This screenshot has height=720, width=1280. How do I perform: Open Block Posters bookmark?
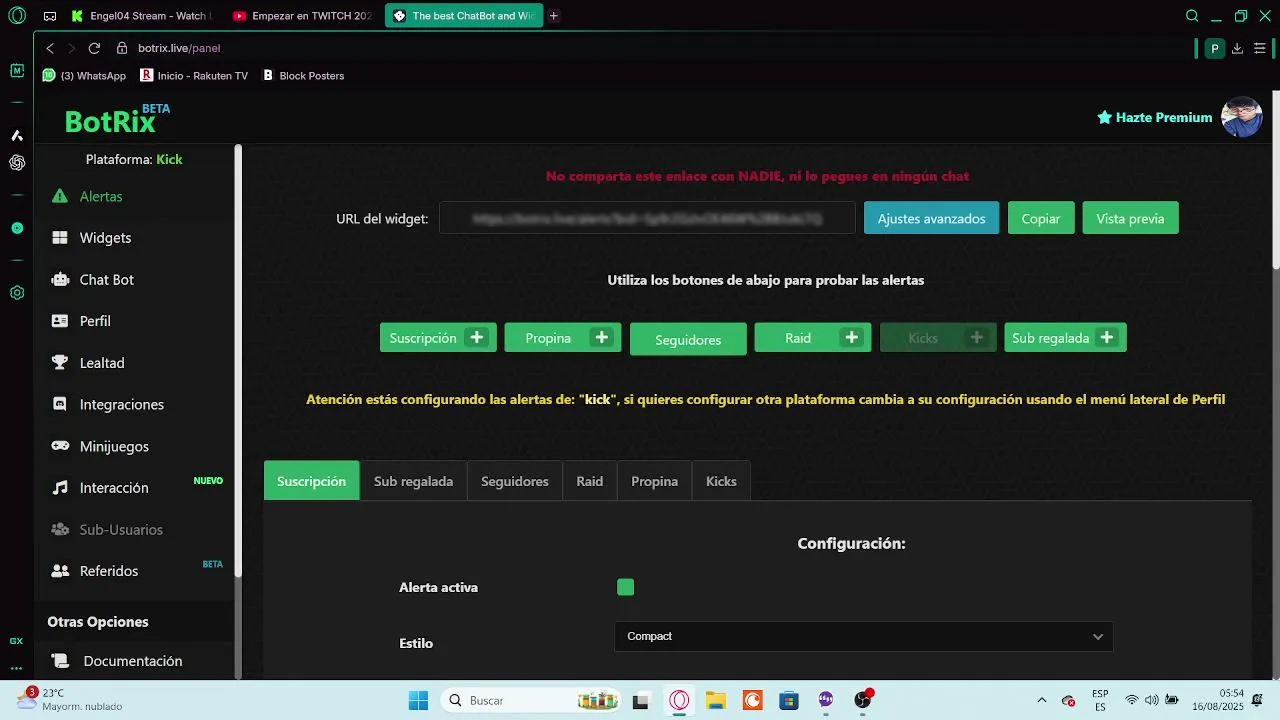[x=303, y=76]
